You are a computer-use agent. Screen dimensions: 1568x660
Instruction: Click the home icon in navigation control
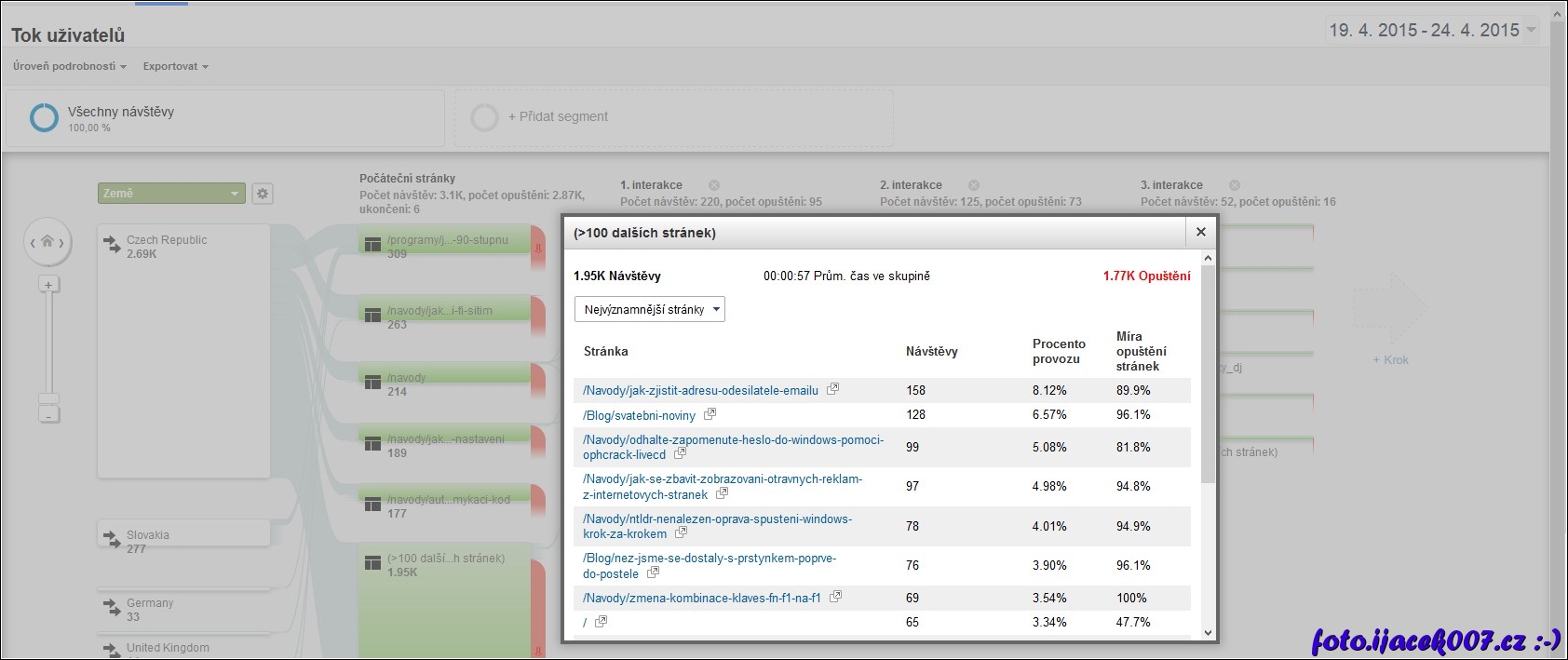pyautogui.click(x=47, y=242)
